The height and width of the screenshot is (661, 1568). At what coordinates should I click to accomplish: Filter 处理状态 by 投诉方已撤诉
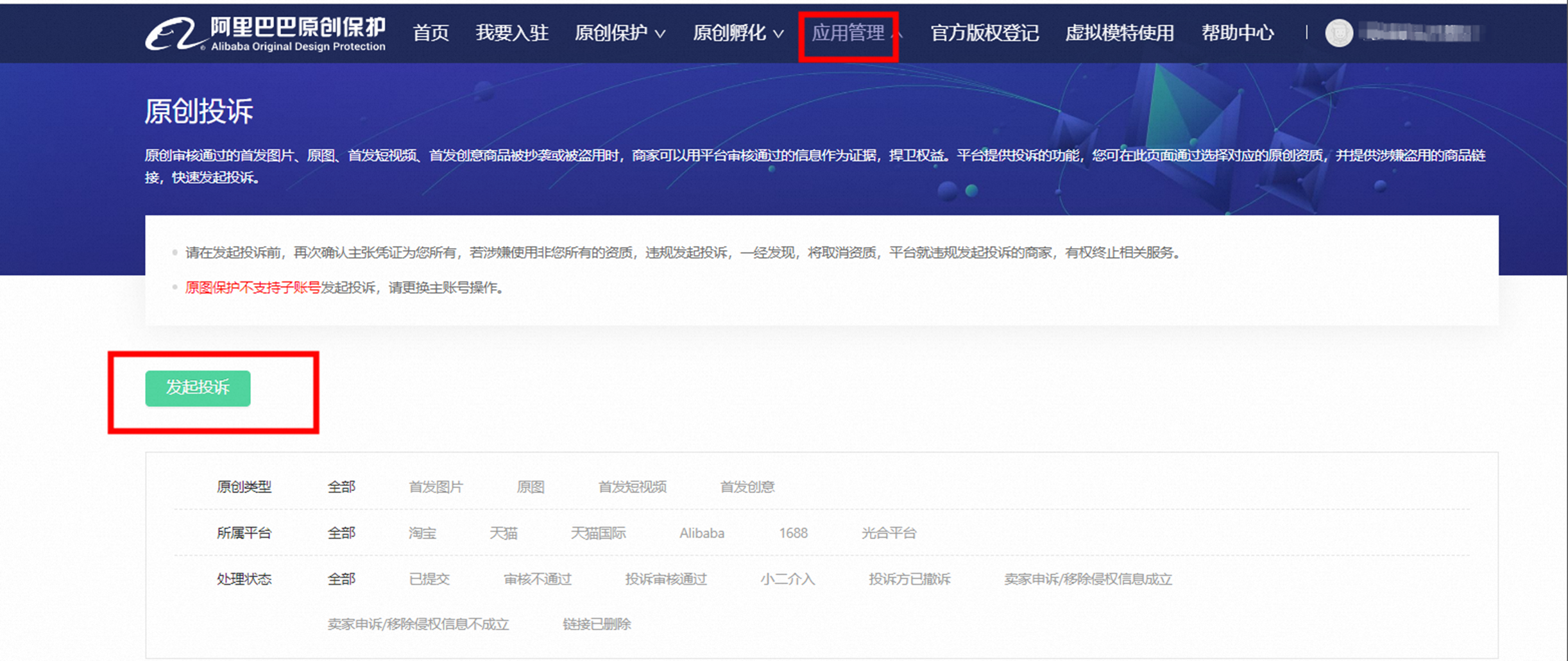click(910, 580)
